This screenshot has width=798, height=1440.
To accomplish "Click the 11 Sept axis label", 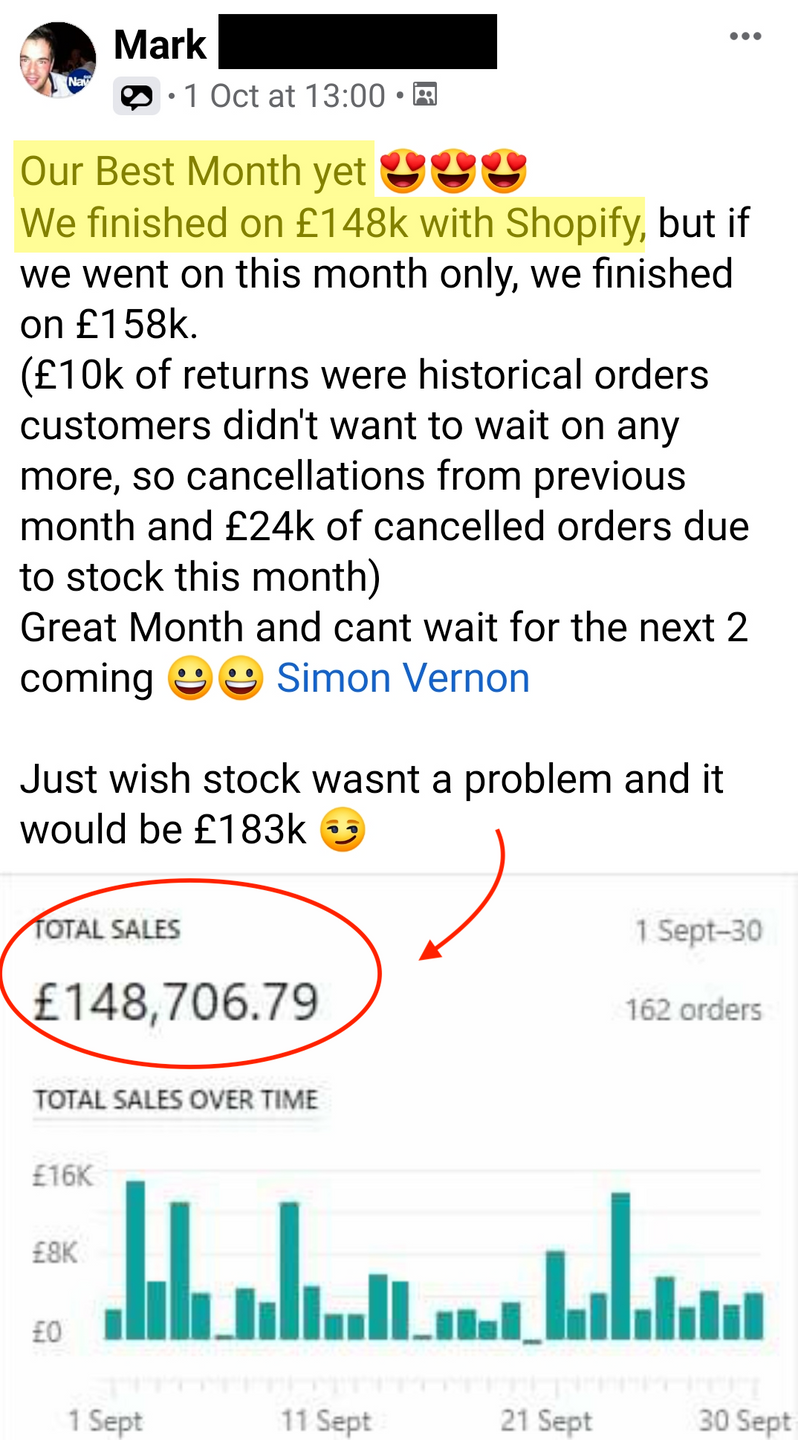I will pos(326,1421).
